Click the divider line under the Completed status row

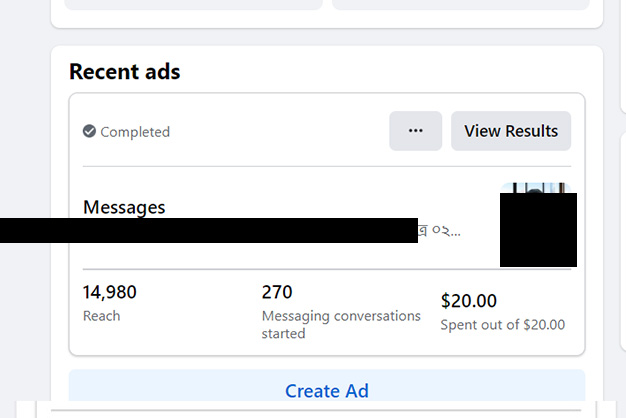pyautogui.click(x=326, y=166)
